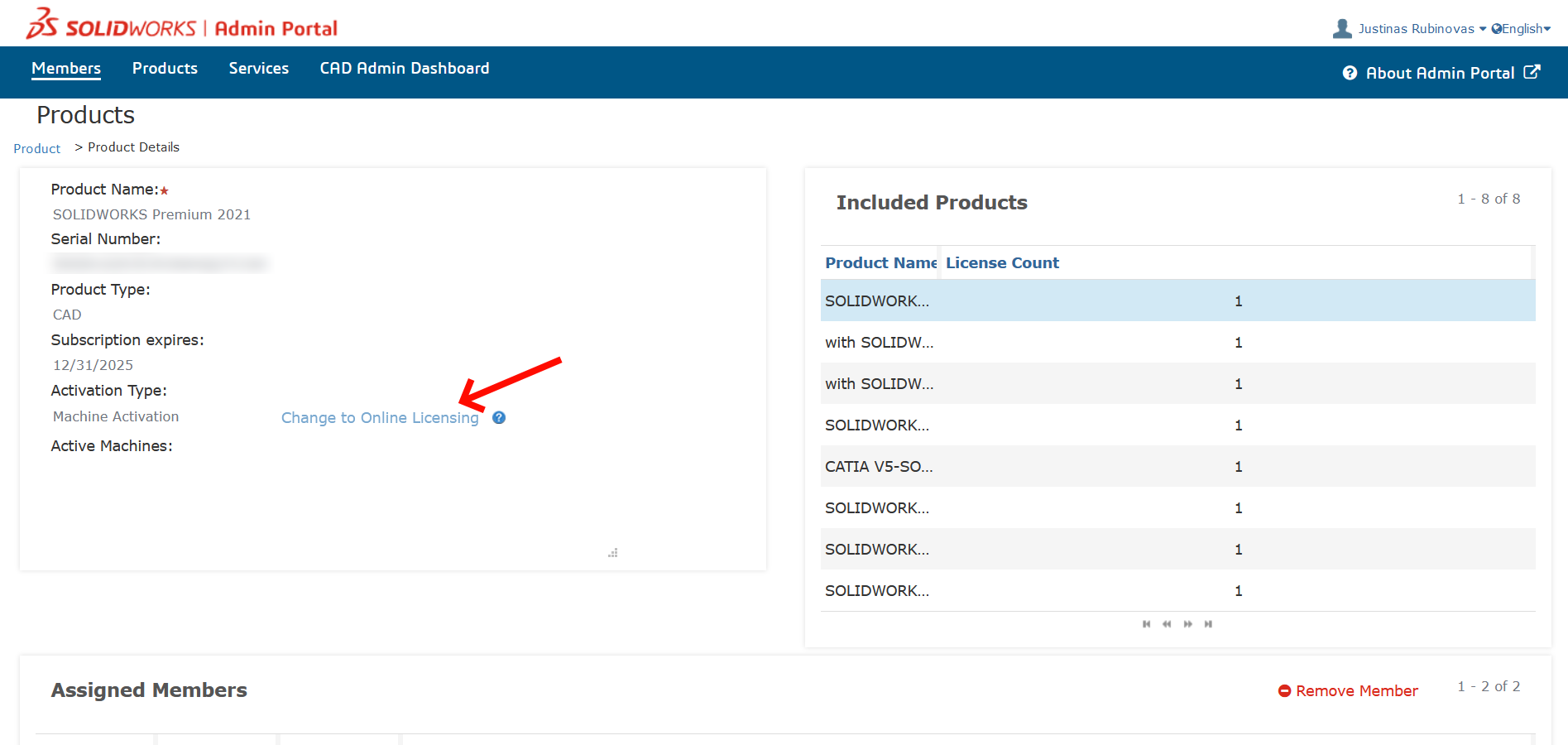This screenshot has height=745, width=1568.
Task: Select the highlighted first SOLIDWORK... row
Action: tap(1177, 300)
